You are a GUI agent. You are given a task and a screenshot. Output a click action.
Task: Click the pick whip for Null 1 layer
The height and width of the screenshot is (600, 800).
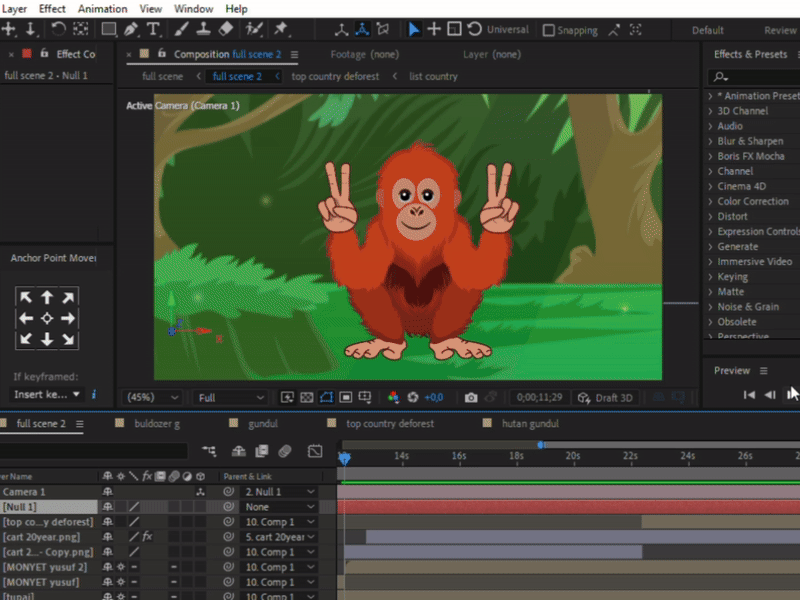tap(229, 507)
